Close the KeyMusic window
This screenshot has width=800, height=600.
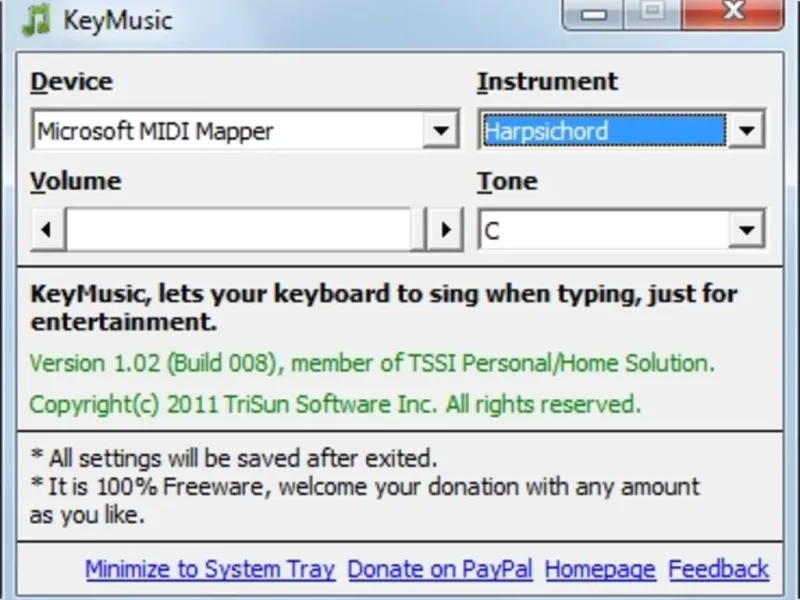point(733,13)
